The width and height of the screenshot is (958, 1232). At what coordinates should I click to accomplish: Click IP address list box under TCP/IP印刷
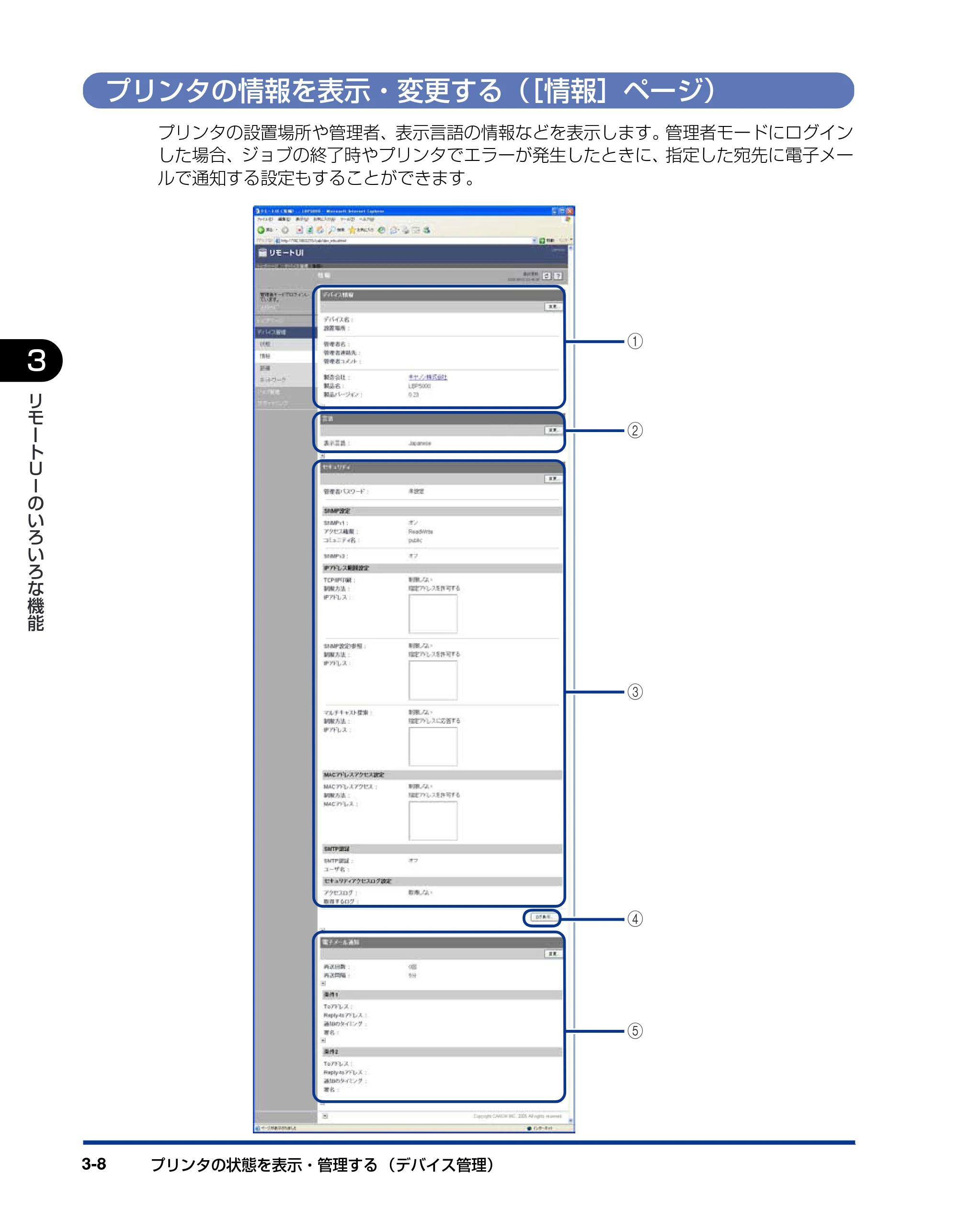point(433,614)
